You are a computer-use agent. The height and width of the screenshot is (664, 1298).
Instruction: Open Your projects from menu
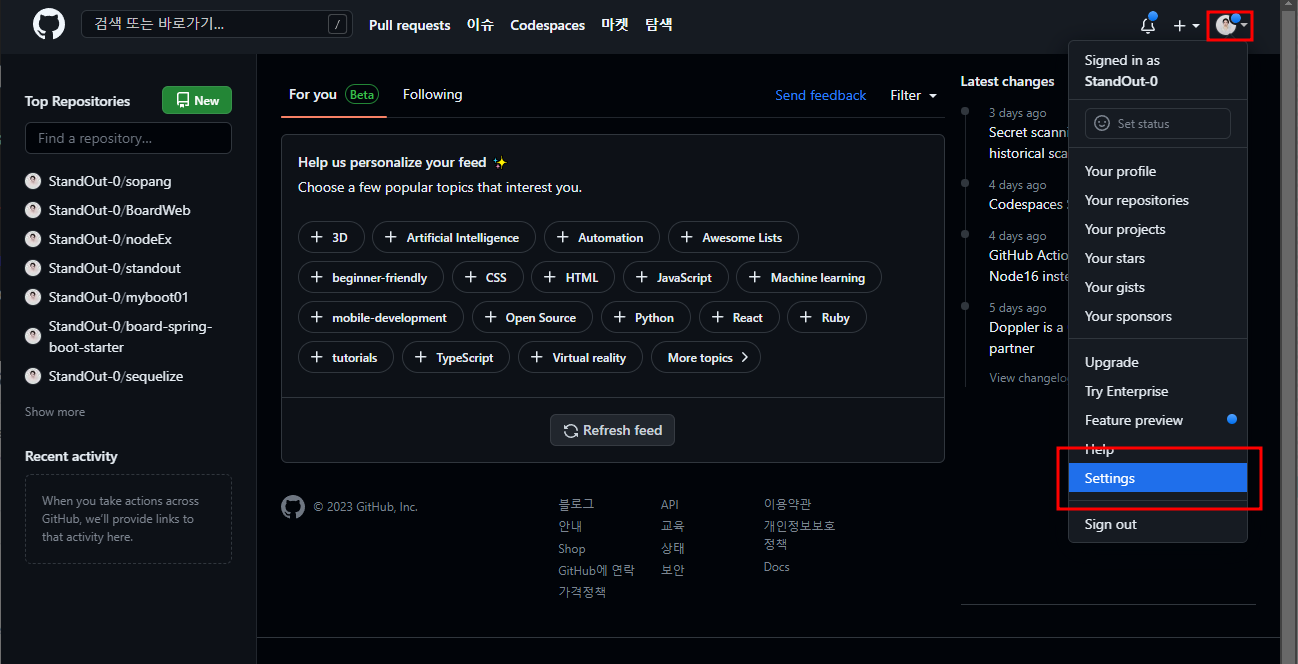pyautogui.click(x=1158, y=229)
